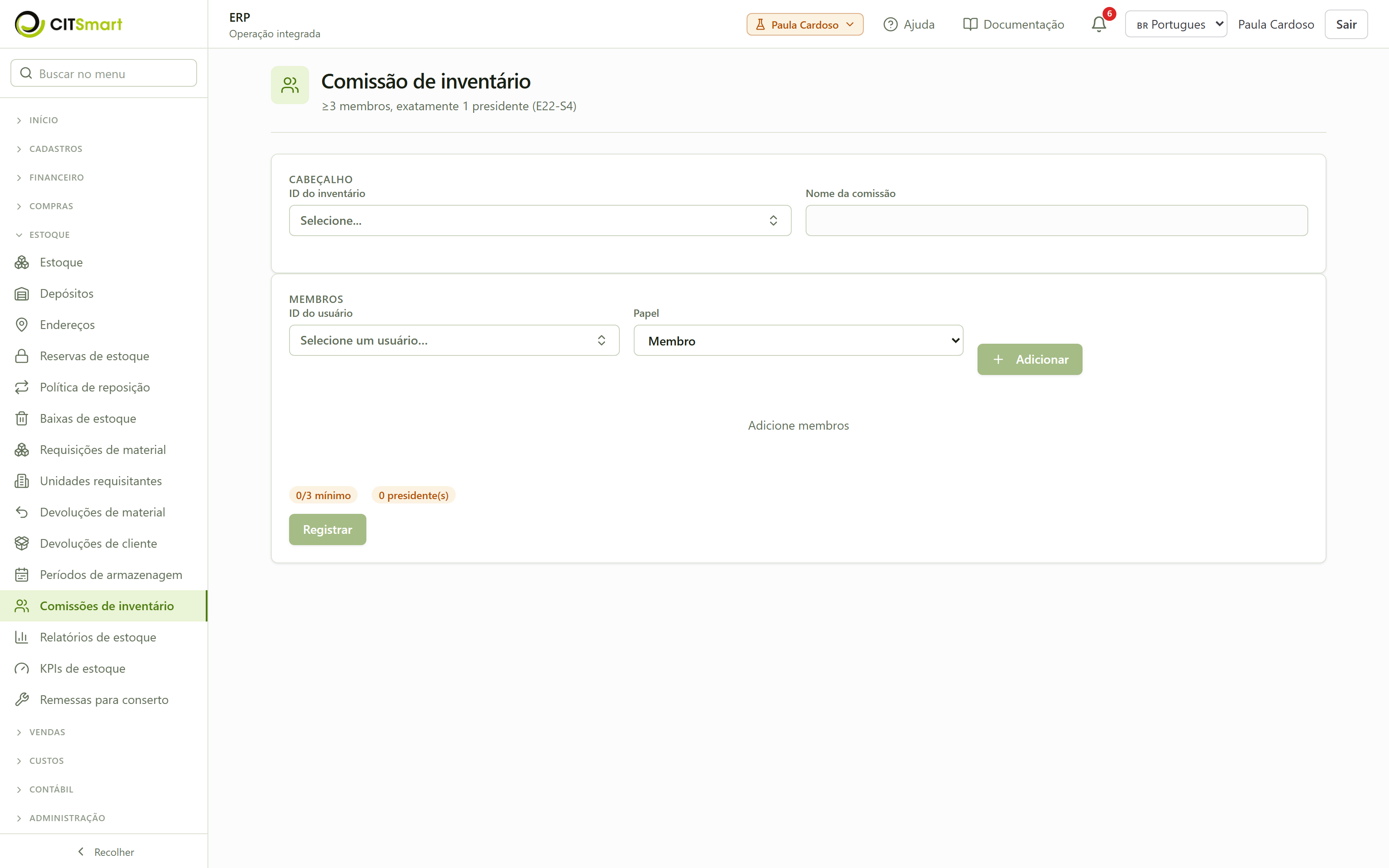Open Devoluções de material
The height and width of the screenshot is (868, 1389).
pos(103,512)
